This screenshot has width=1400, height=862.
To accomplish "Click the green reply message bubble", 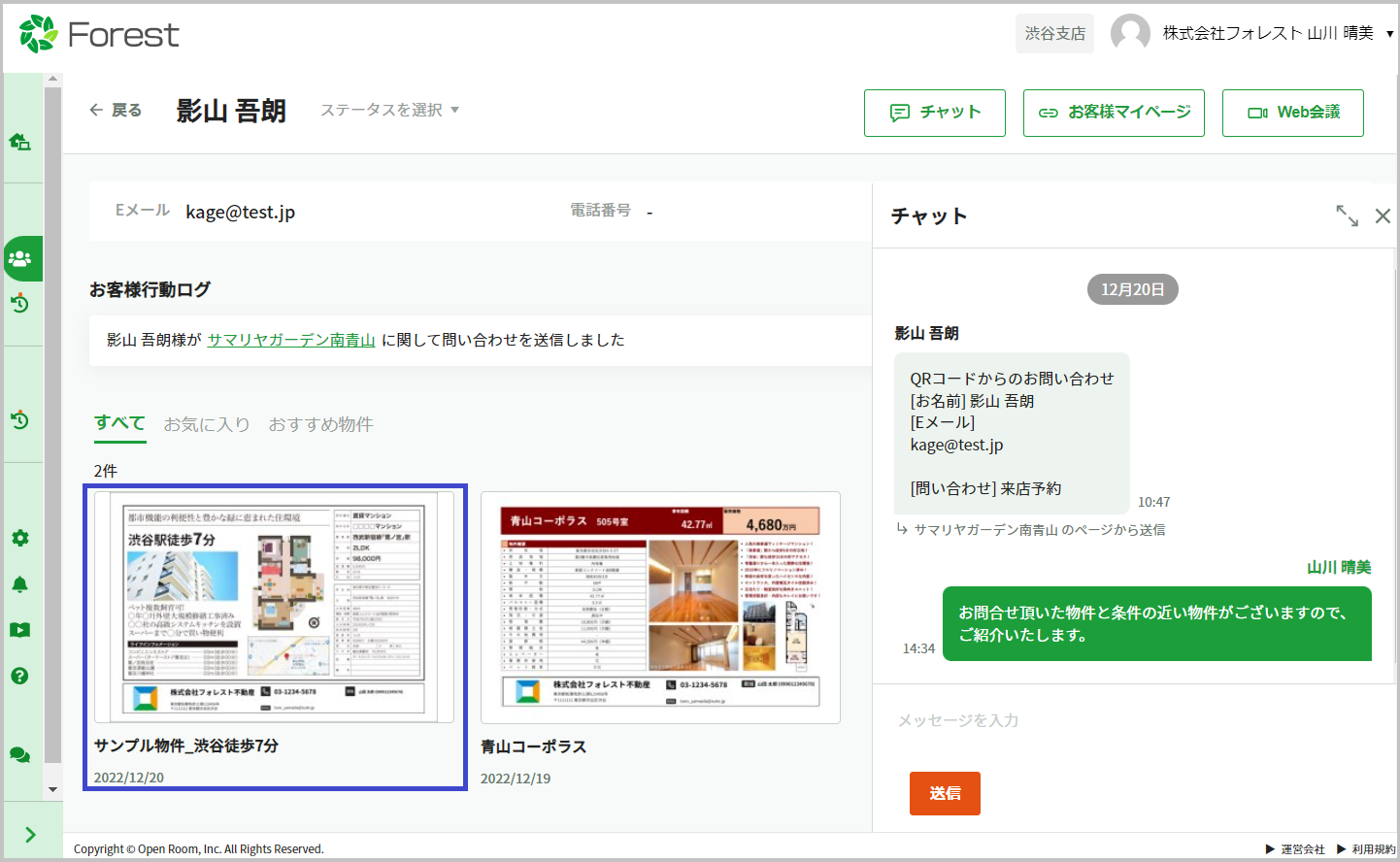I will coord(1157,624).
